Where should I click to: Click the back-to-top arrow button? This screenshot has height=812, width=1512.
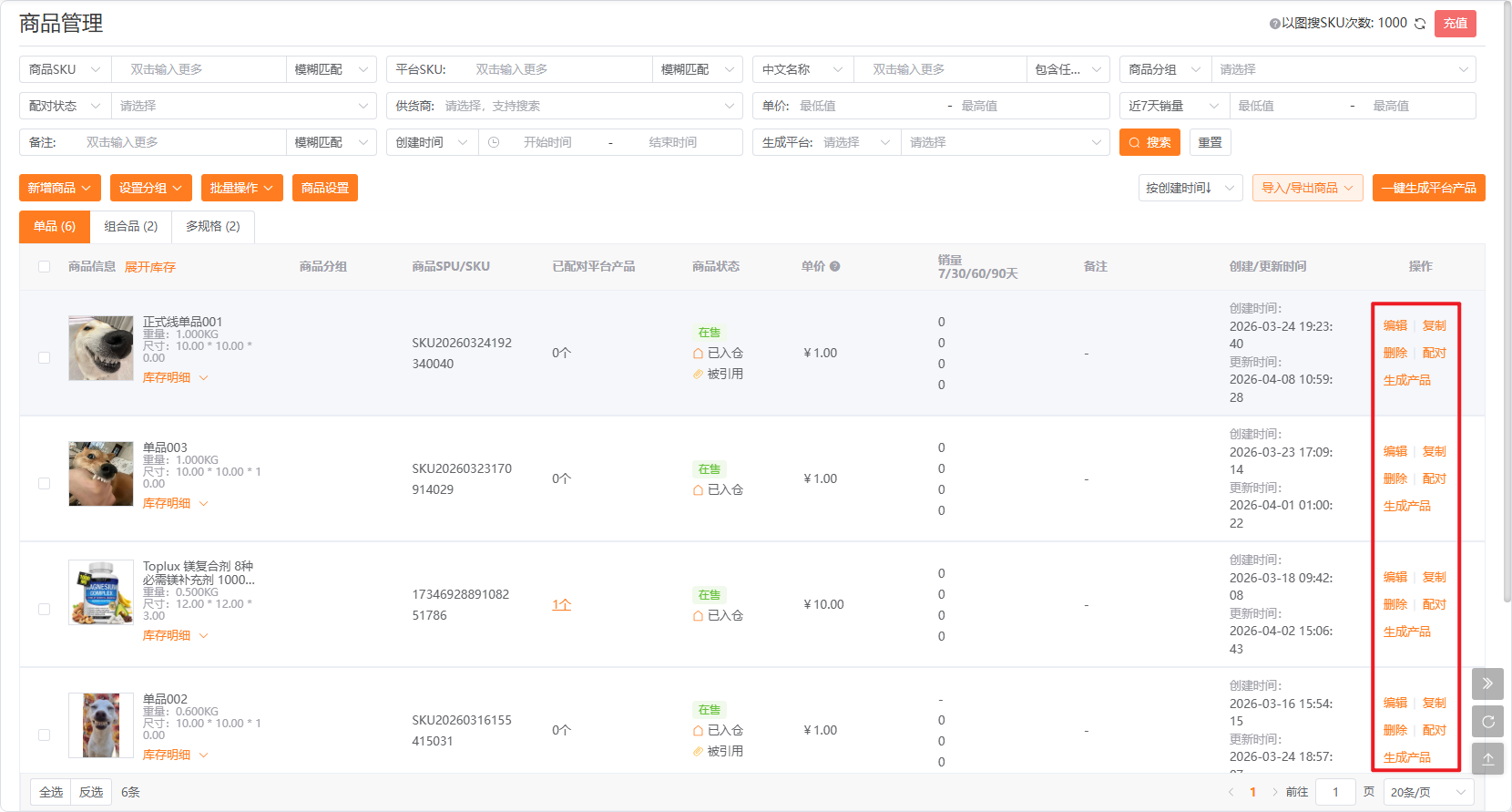pyautogui.click(x=1487, y=759)
